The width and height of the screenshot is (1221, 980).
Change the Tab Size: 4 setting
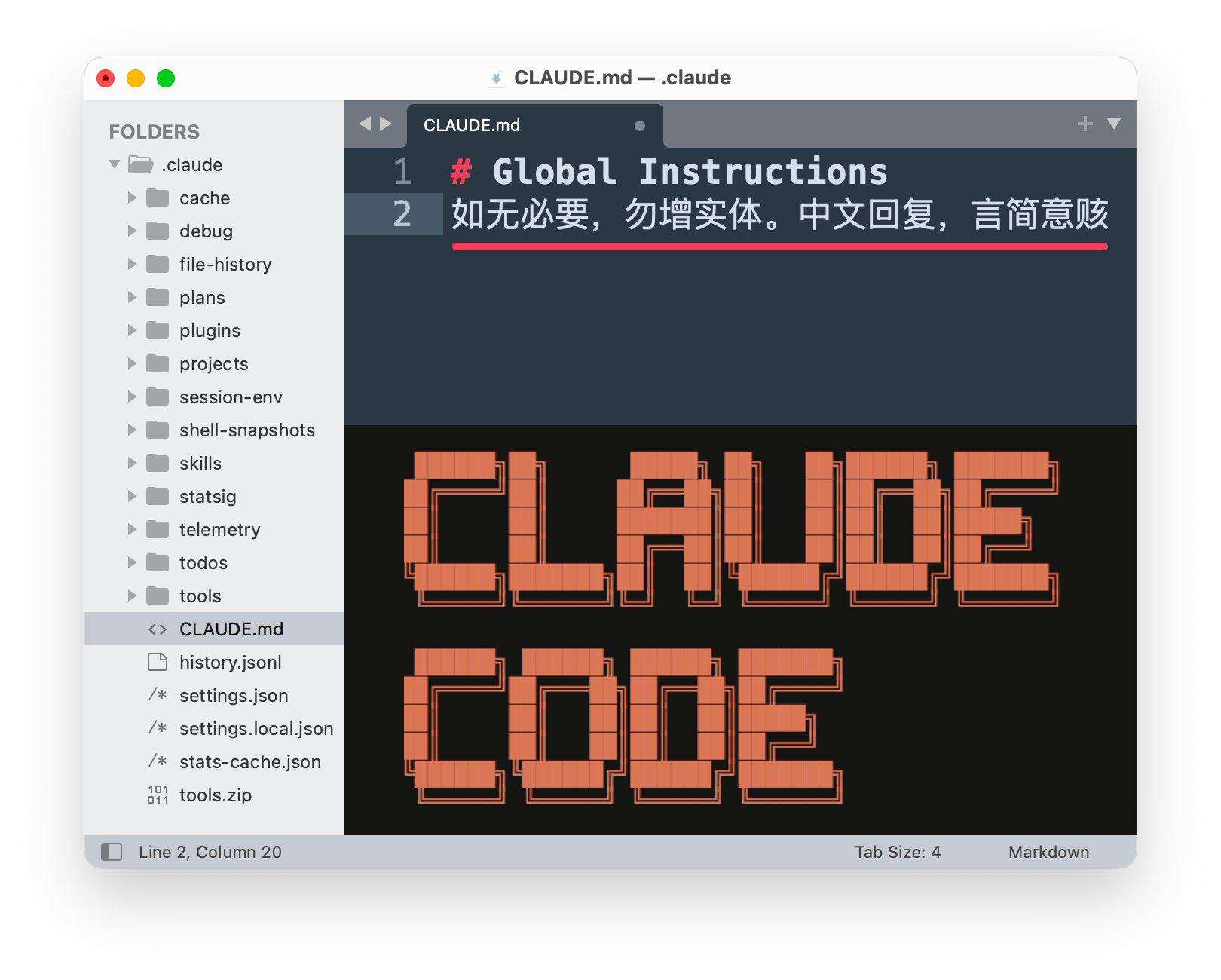coord(897,852)
